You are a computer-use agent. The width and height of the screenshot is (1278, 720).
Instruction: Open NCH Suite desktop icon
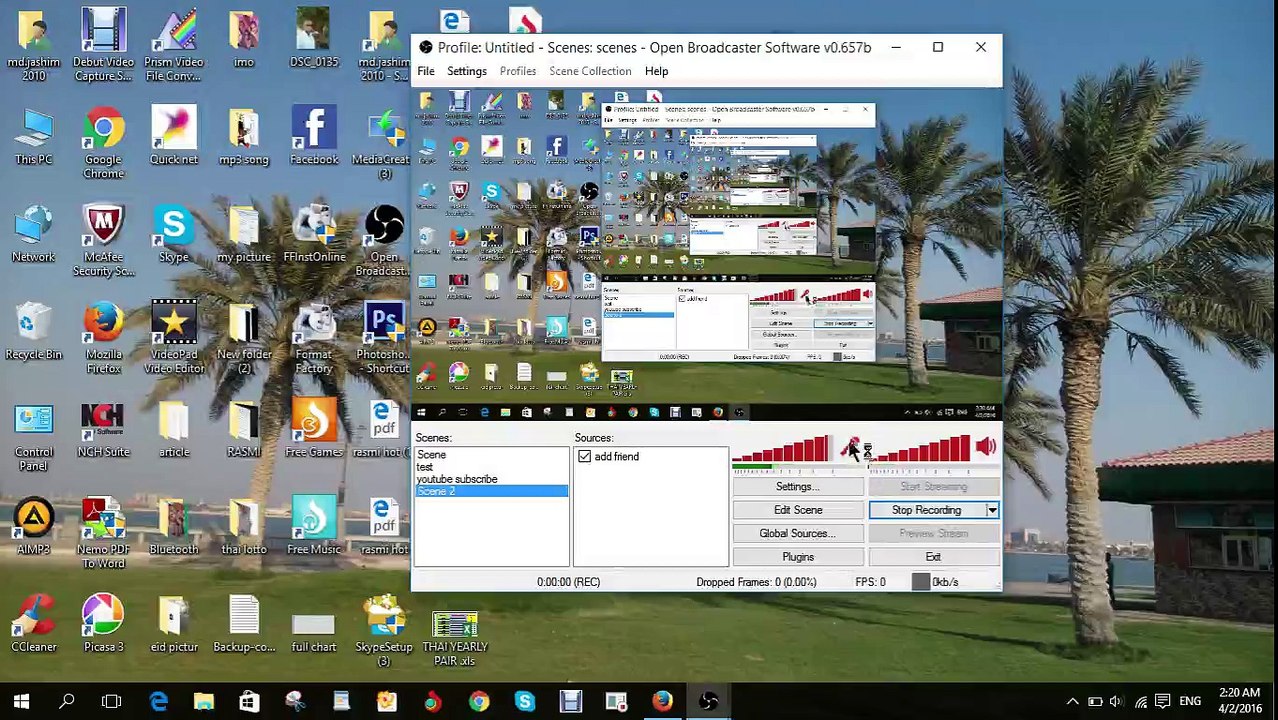(x=103, y=428)
